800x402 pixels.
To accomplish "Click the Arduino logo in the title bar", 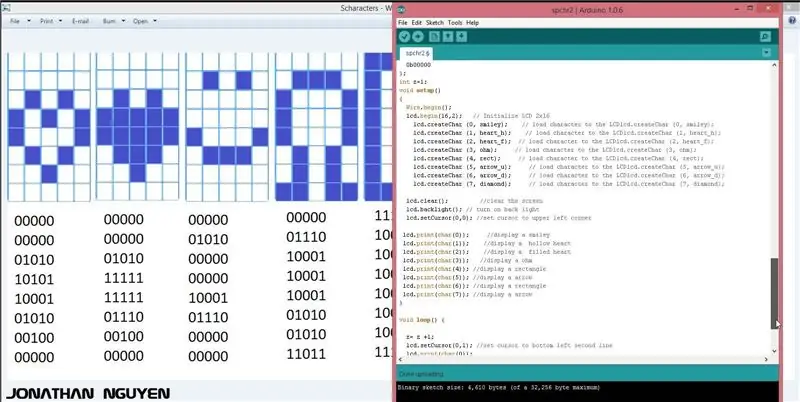I will pos(402,10).
